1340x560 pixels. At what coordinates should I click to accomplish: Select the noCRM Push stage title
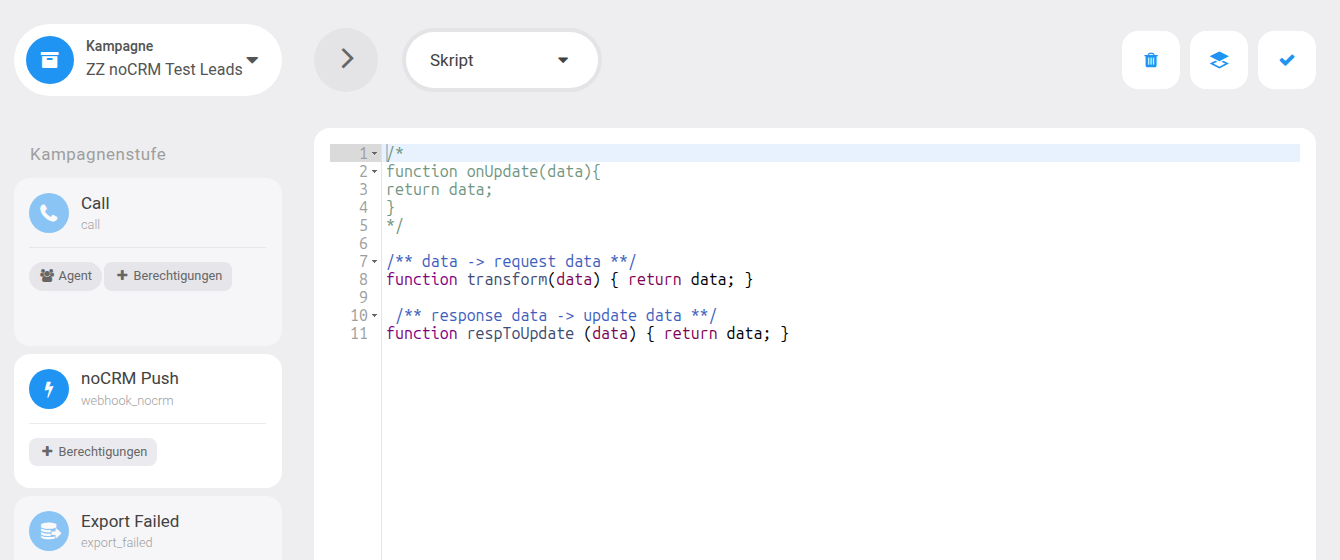click(130, 378)
